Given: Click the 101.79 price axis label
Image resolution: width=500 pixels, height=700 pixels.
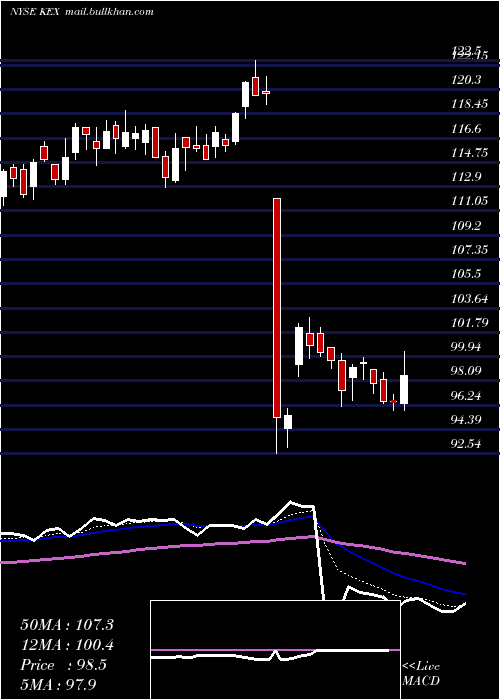Looking at the screenshot, I should pos(470,322).
